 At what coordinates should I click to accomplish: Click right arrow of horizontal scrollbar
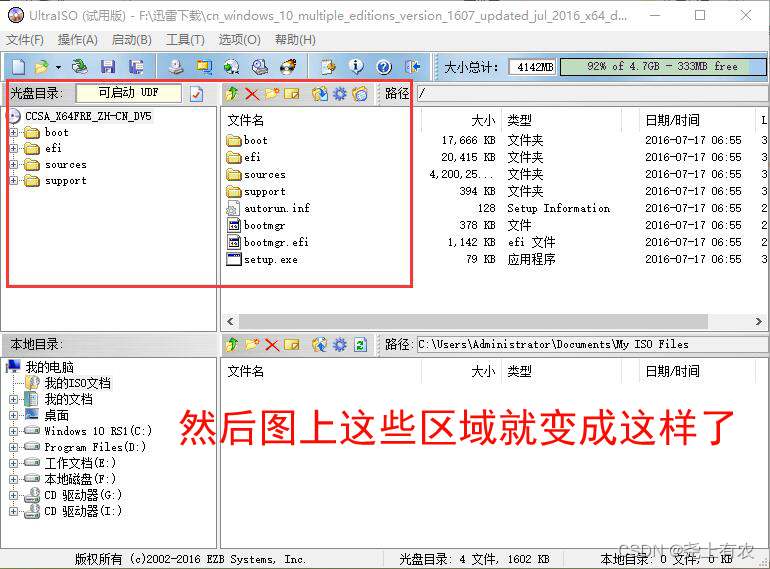coord(759,322)
